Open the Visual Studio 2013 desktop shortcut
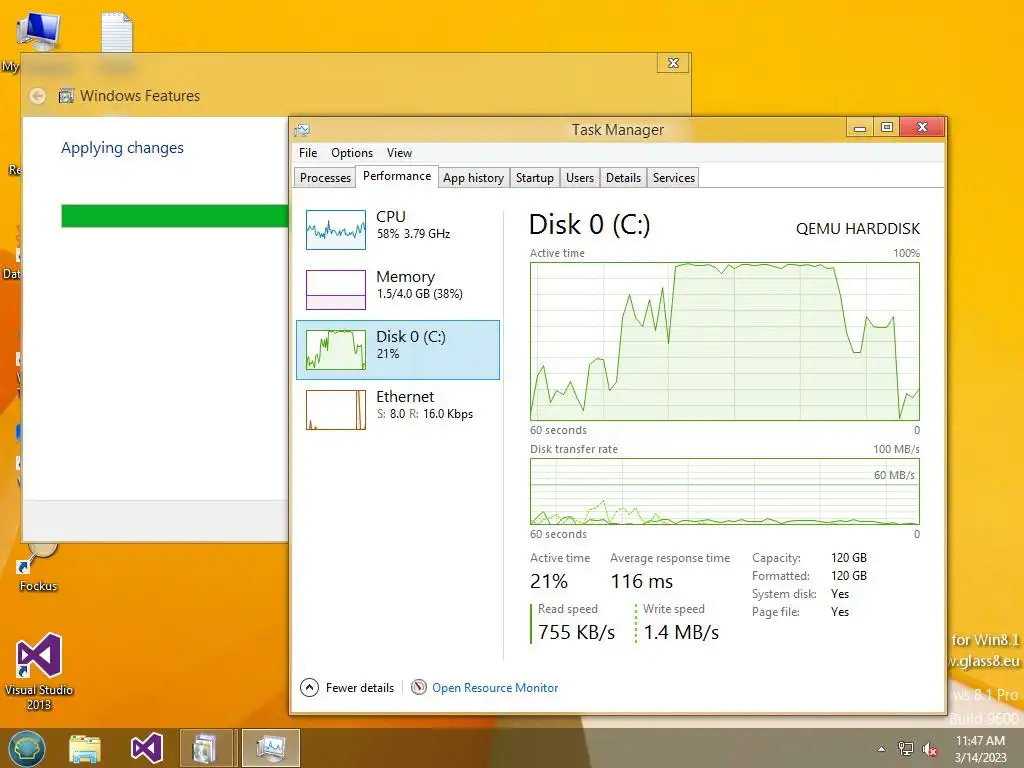The image size is (1024, 768). (39, 671)
